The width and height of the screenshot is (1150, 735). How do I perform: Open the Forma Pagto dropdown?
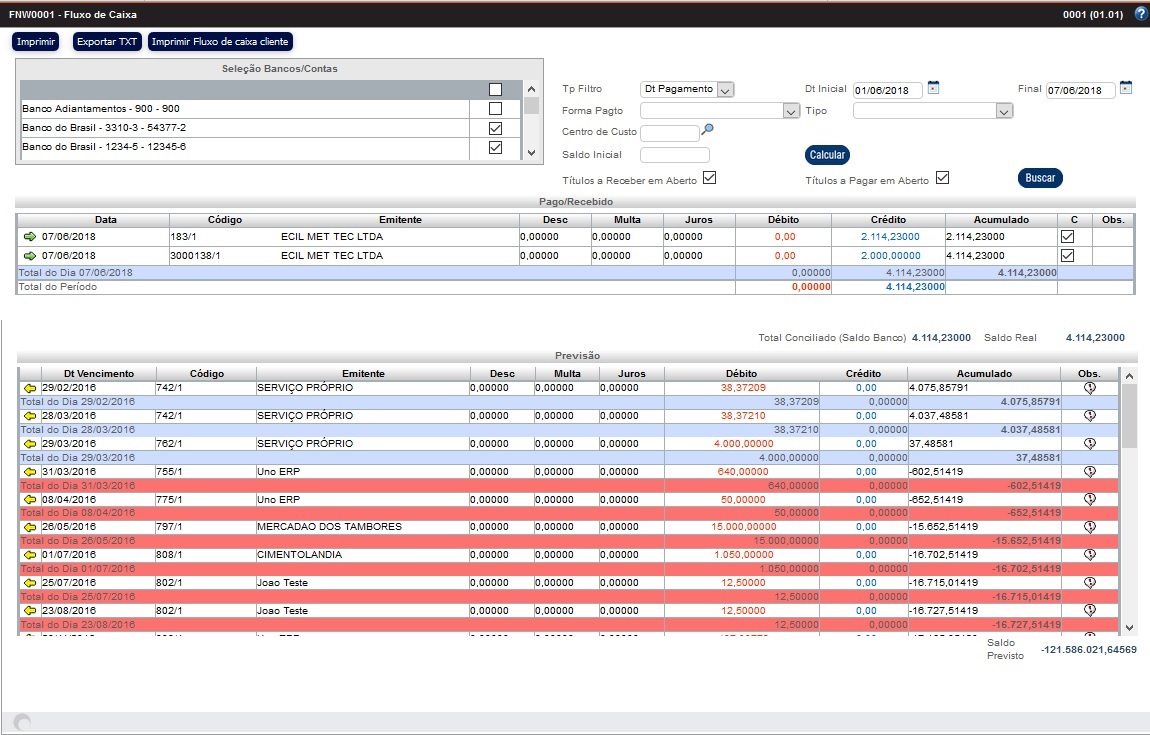(x=790, y=111)
